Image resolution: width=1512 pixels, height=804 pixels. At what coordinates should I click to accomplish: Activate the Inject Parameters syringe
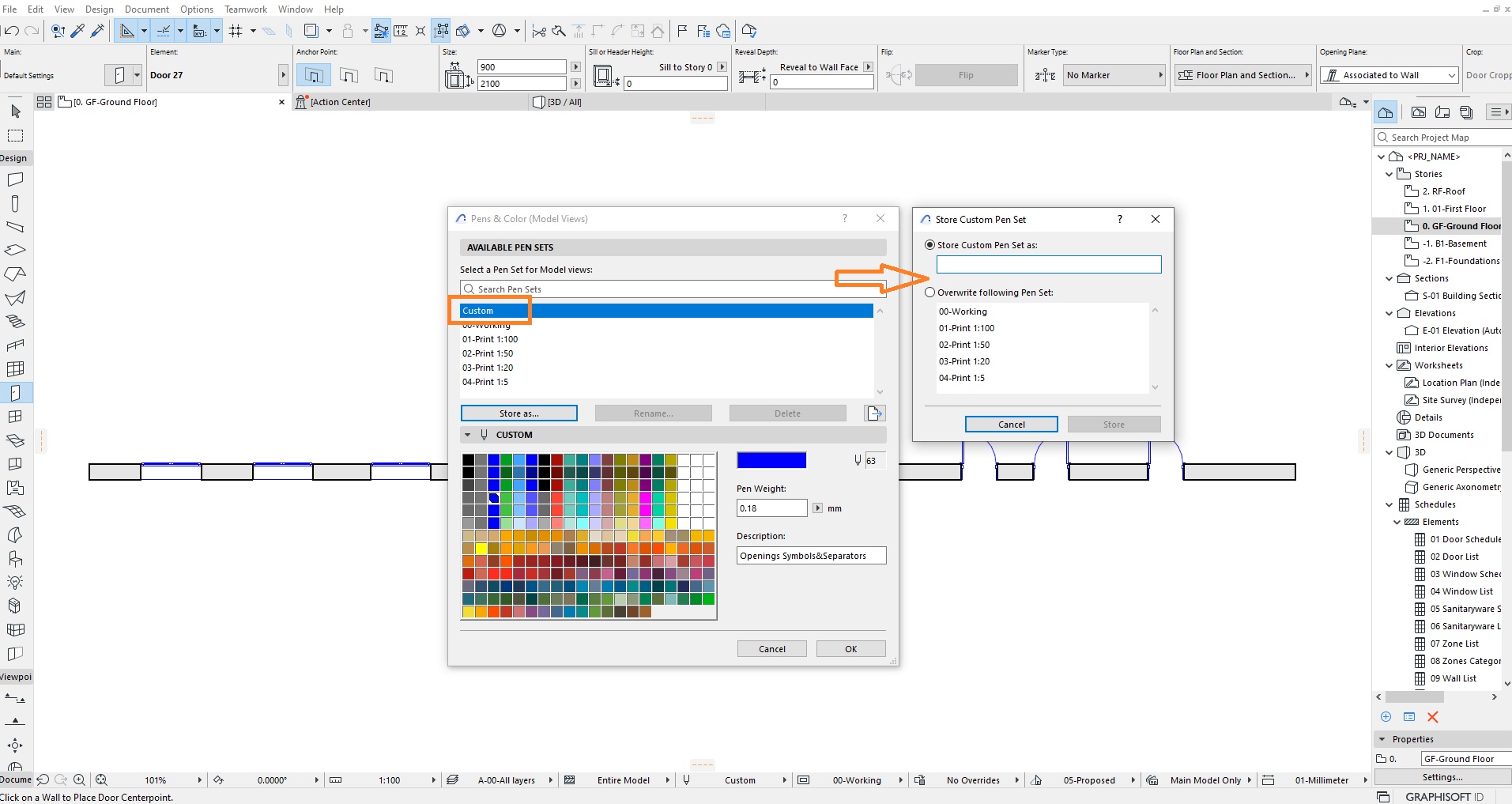point(98,31)
